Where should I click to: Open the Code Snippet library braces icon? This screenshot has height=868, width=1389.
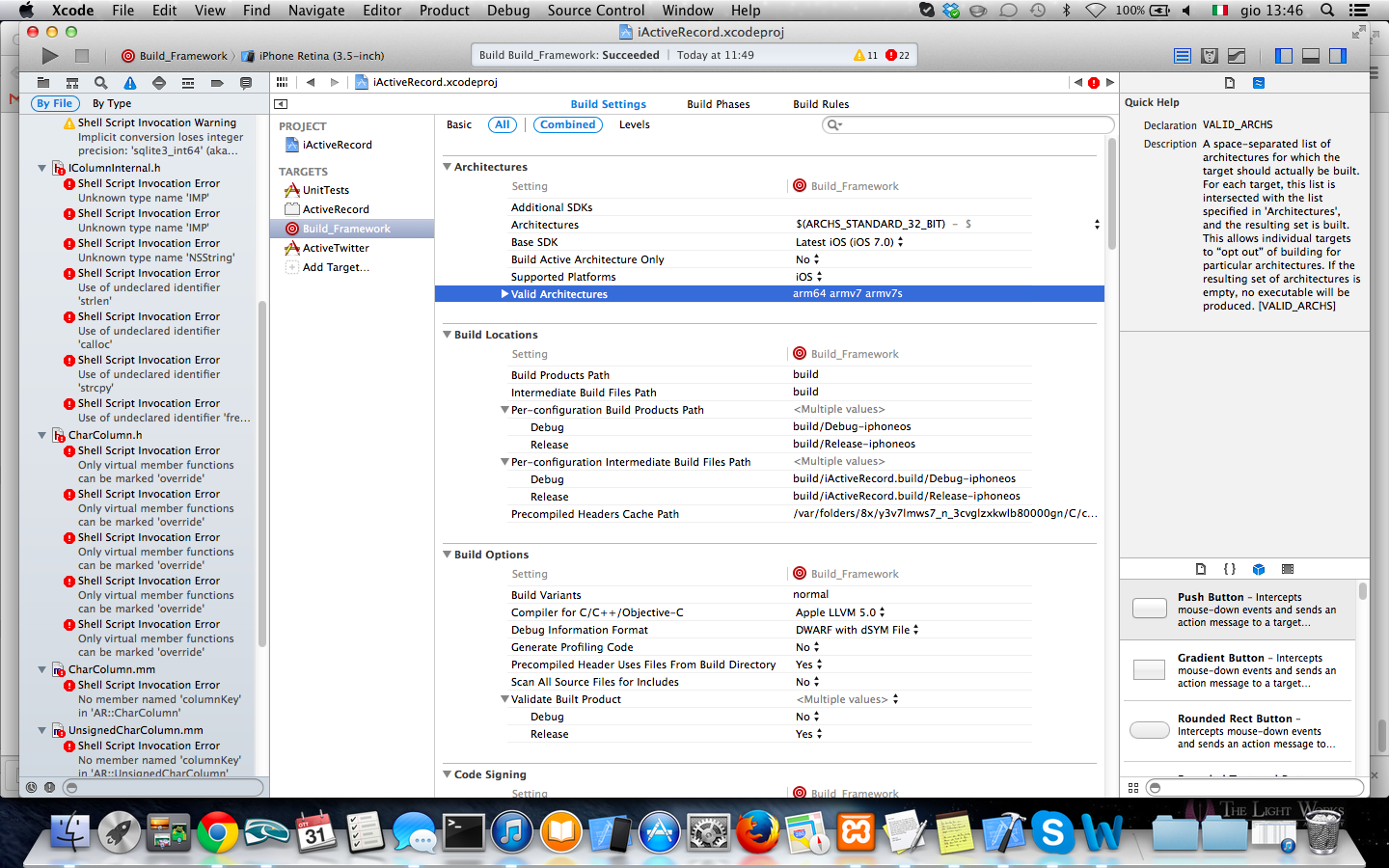click(1230, 569)
